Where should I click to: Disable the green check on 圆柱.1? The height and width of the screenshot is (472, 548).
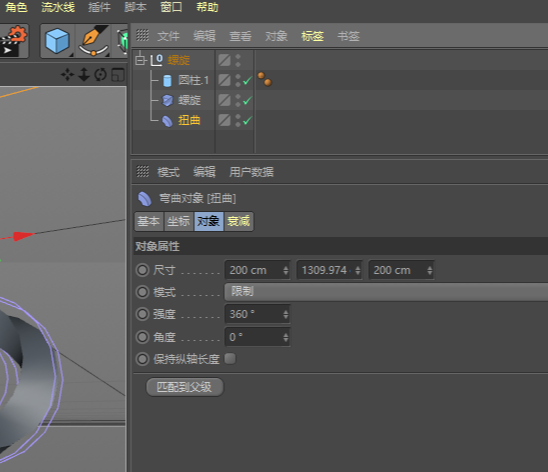(247, 81)
